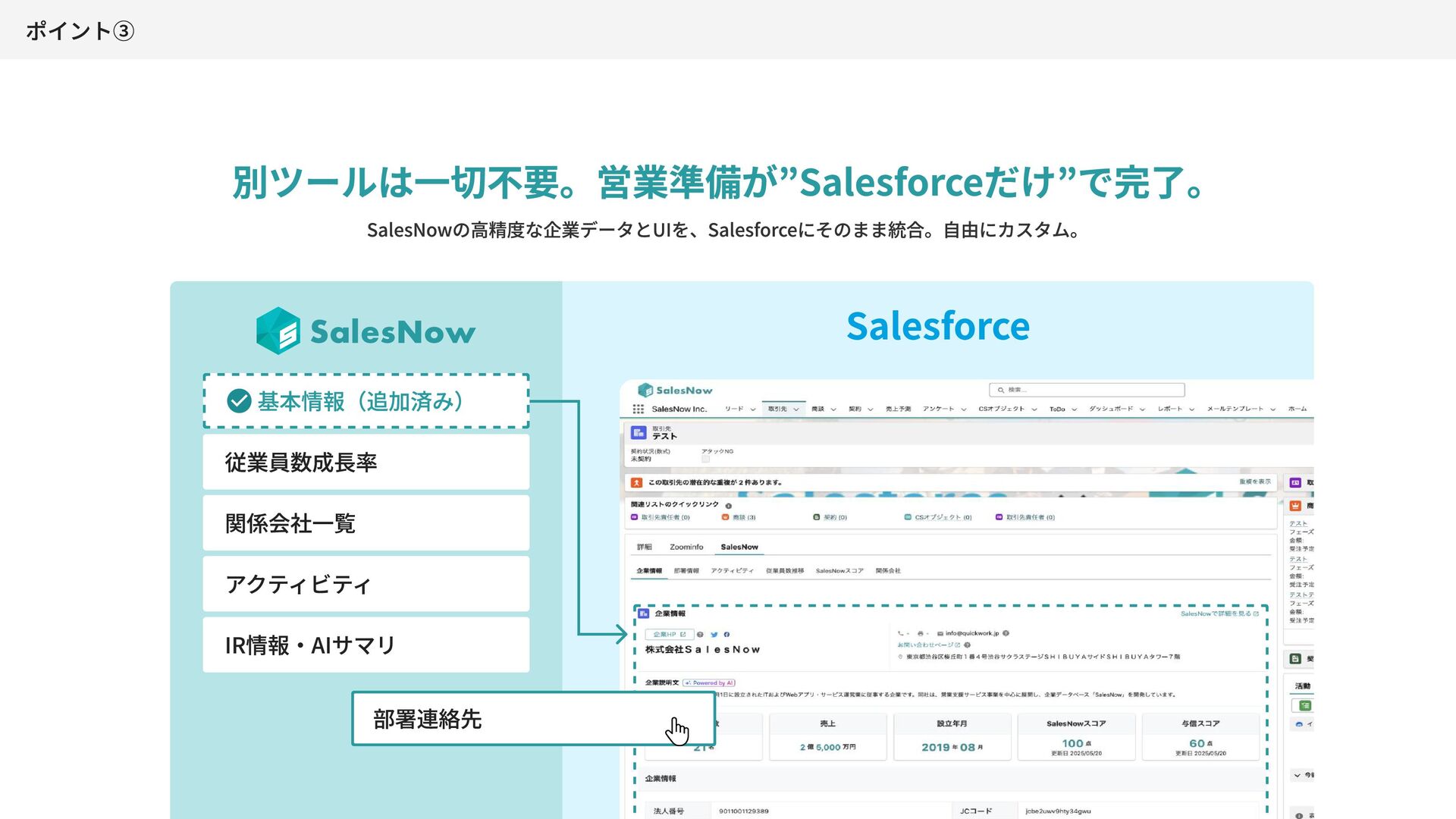Viewport: 1456px width, 819px height.
Task: Expand the メールテンプレート tab dropdown arrow
Action: click(1273, 409)
